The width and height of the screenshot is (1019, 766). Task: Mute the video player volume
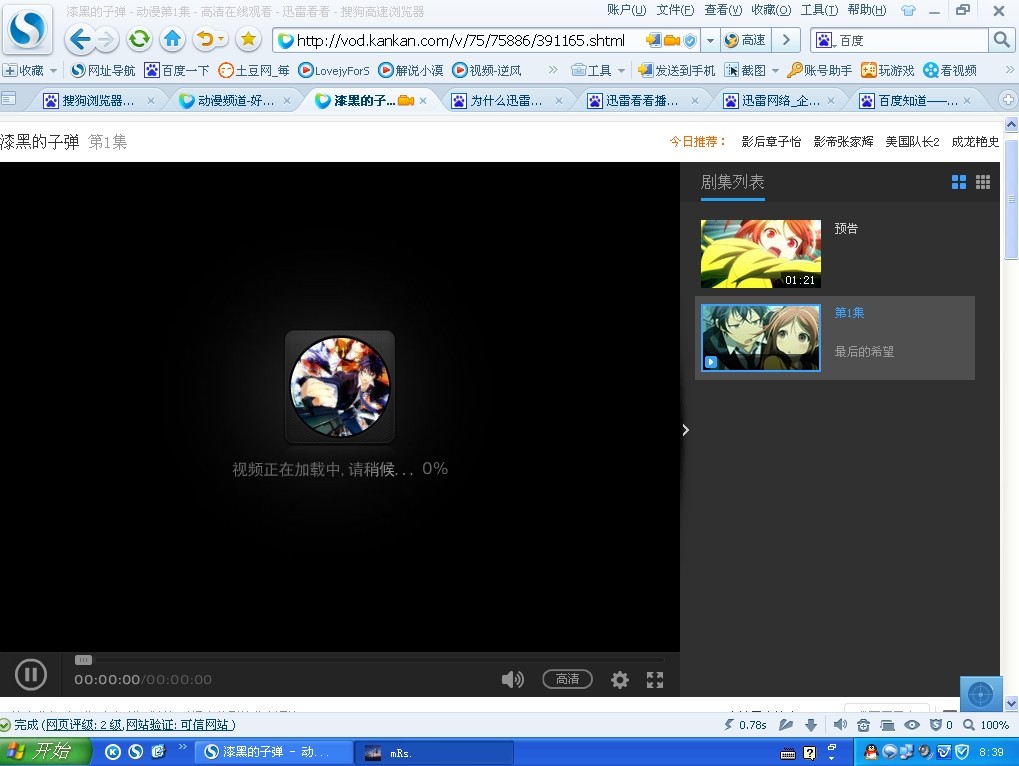click(x=512, y=679)
